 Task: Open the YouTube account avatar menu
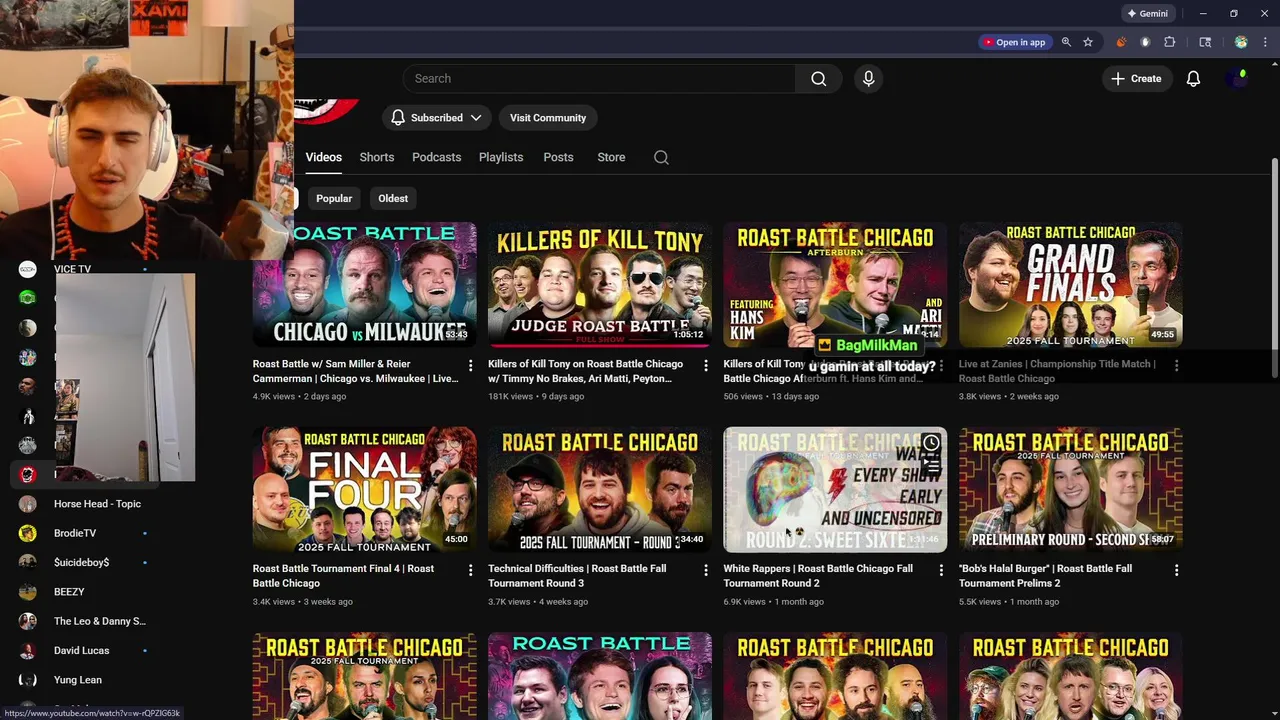1239,79
